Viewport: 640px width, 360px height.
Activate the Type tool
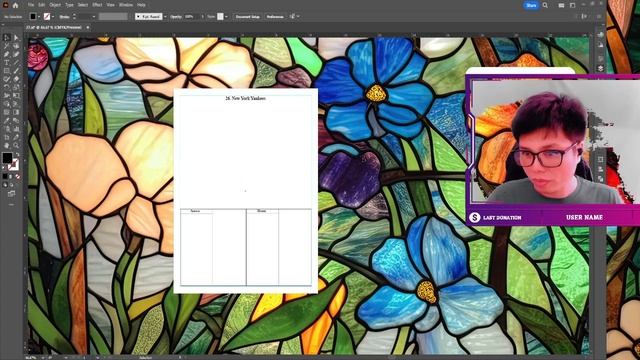[x=7, y=62]
